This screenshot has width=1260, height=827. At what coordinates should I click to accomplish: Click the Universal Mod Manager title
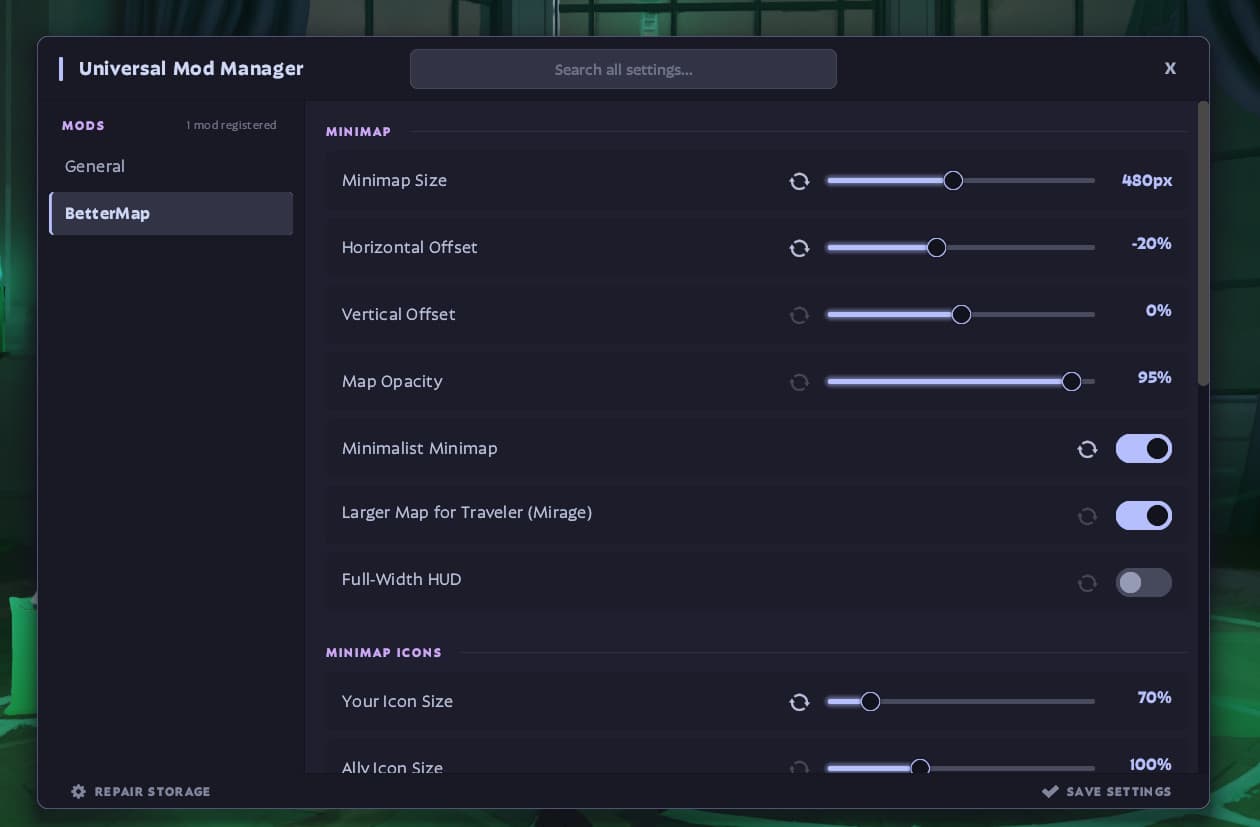click(191, 69)
